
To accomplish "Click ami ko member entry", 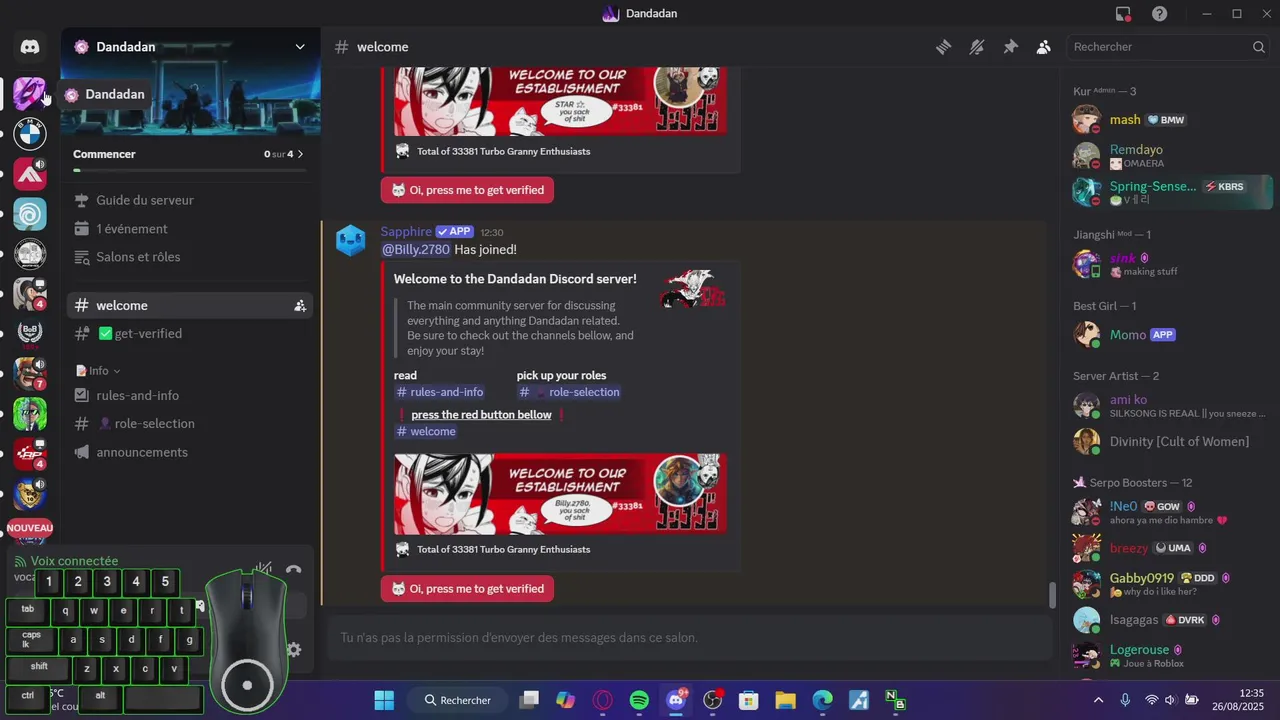I will point(1170,406).
